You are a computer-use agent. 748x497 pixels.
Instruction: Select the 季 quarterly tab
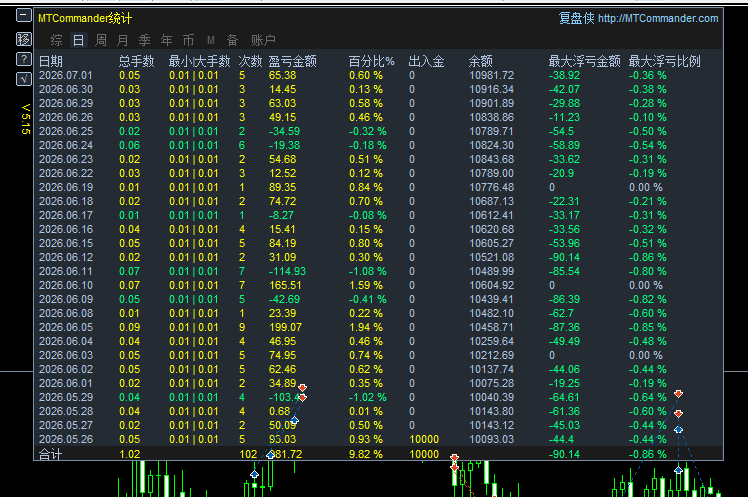(x=145, y=40)
